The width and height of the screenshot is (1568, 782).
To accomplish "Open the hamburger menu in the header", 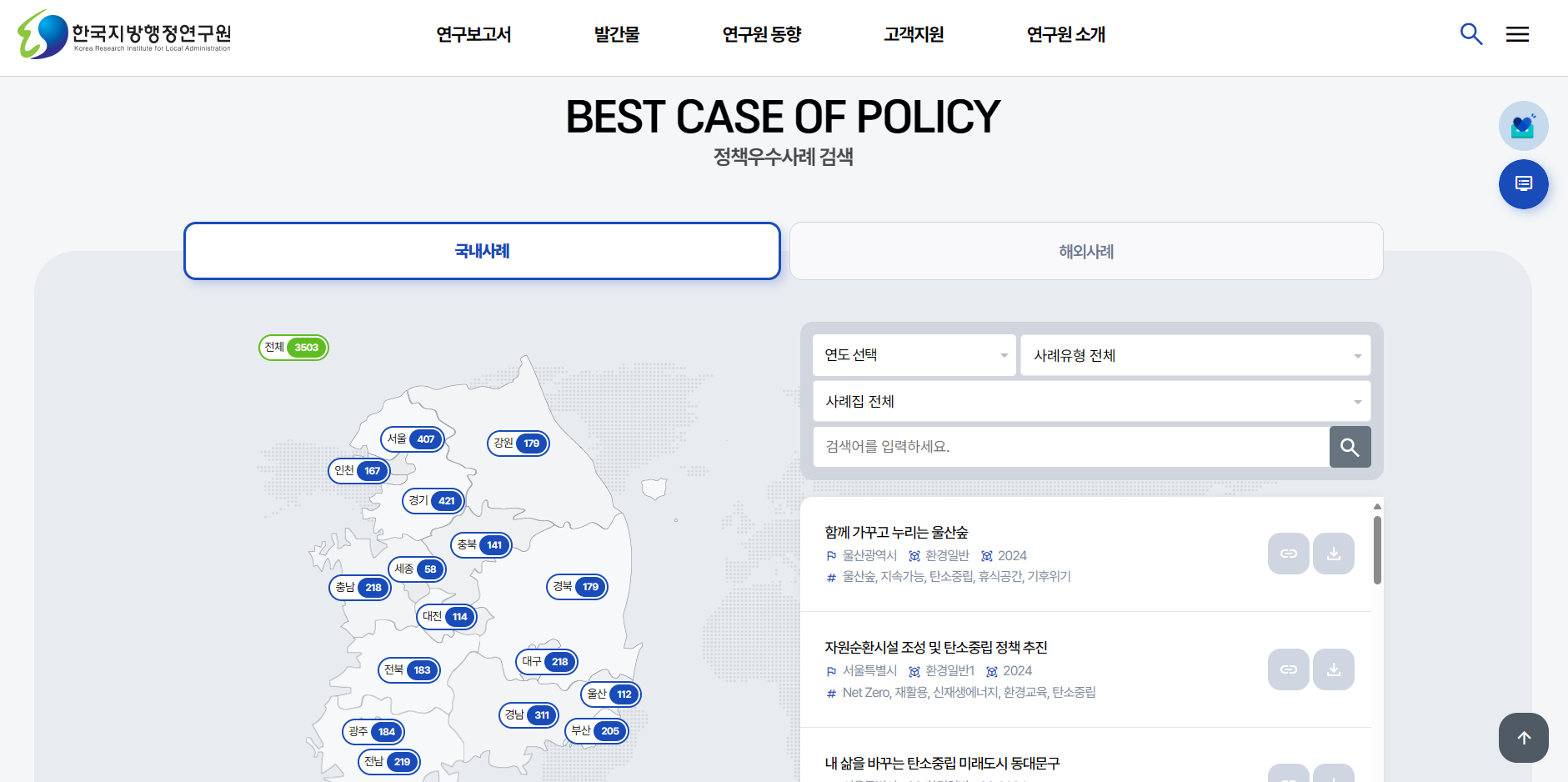I will click(x=1517, y=34).
